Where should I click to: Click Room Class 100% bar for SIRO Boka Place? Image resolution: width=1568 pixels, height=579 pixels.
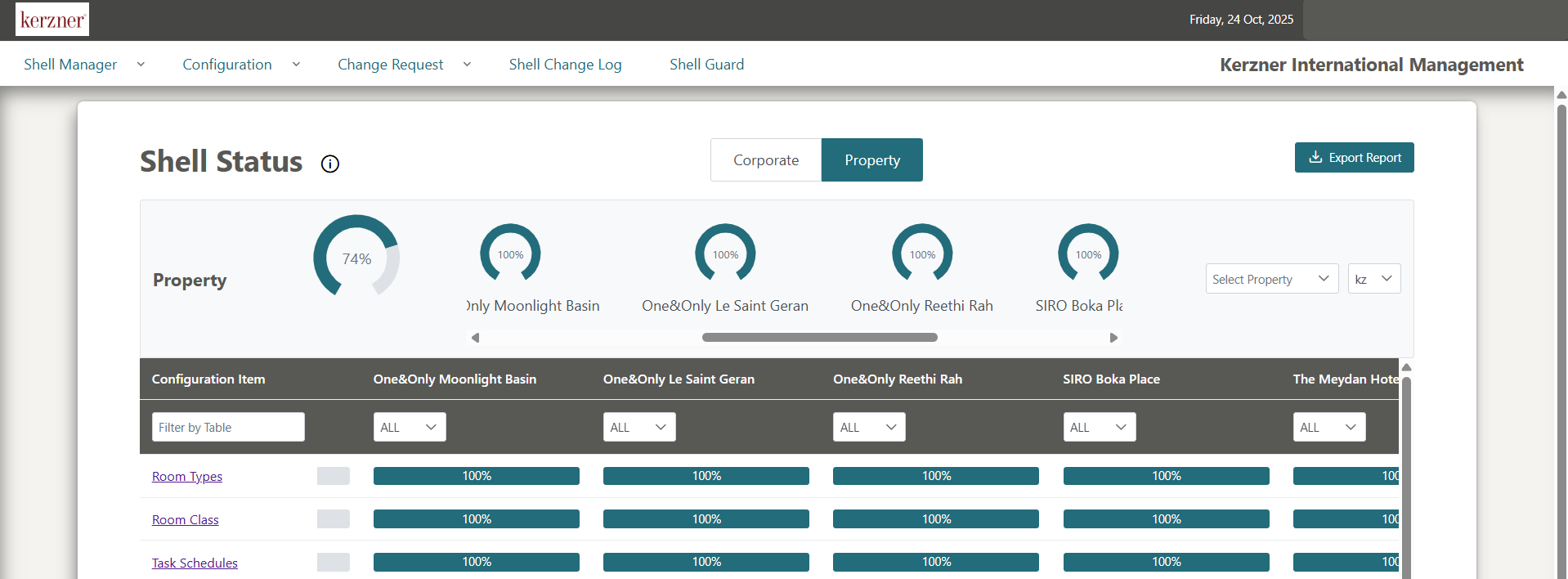click(x=1166, y=519)
